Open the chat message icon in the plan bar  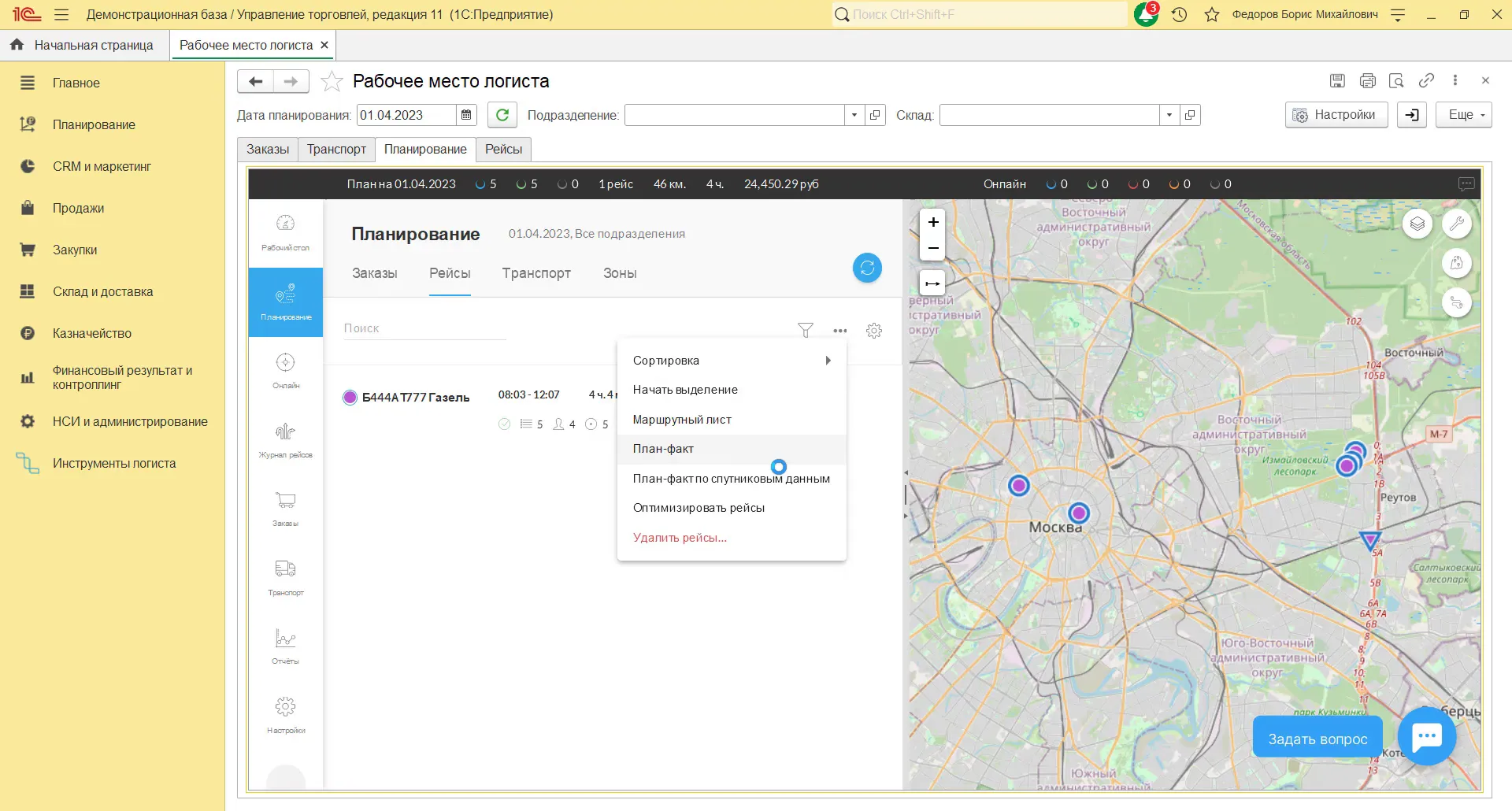[1466, 184]
